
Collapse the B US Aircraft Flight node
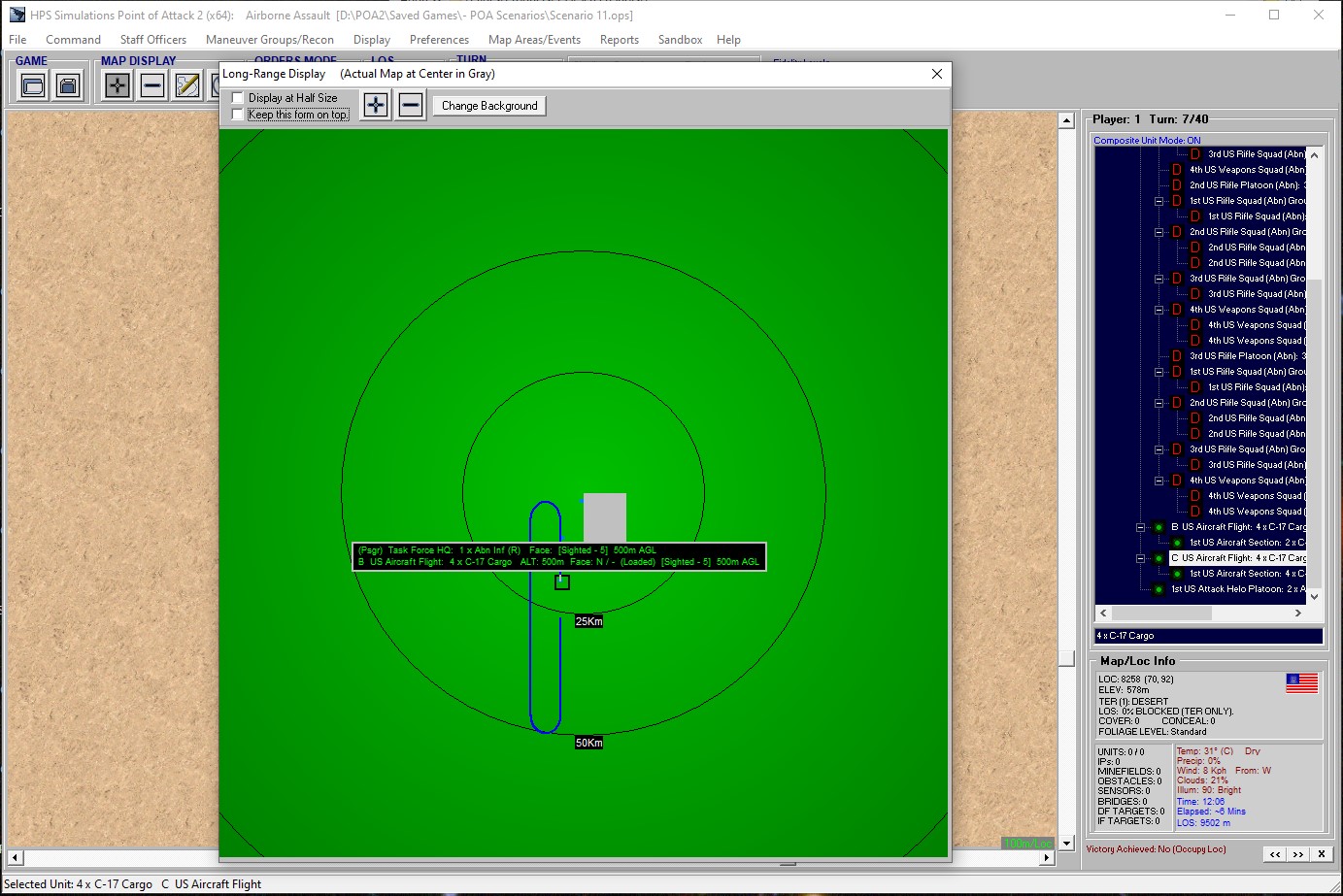(x=1140, y=527)
